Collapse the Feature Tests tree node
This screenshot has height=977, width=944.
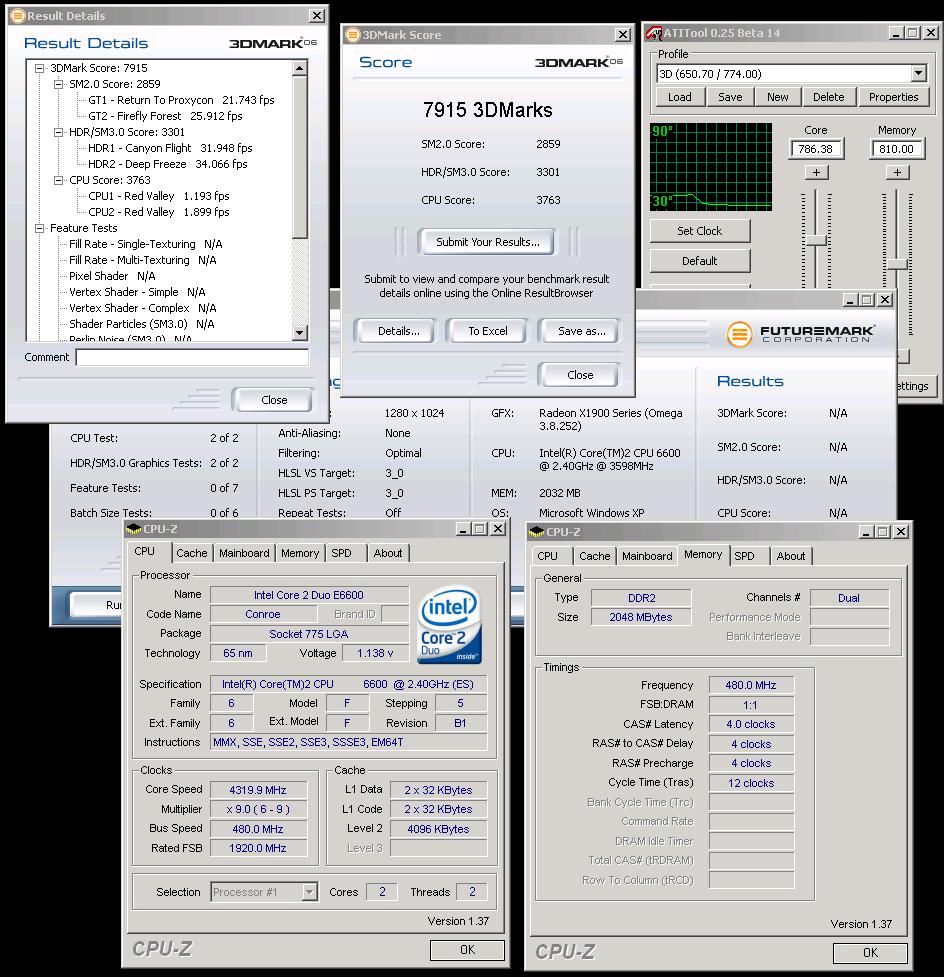[39, 228]
